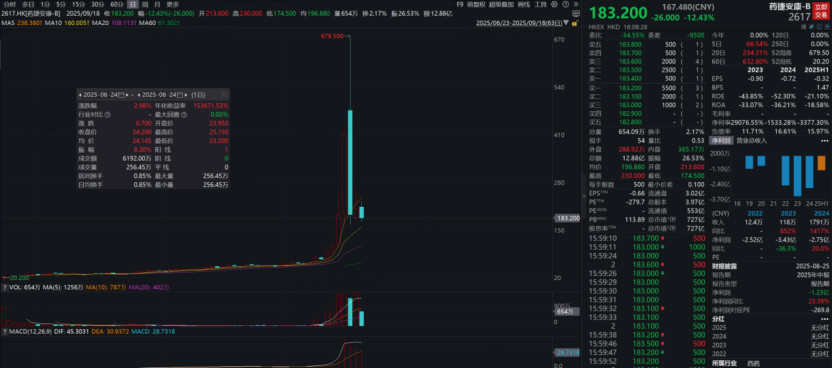832x368 pixels.
Task: Click the pencil note icon beside stock code
Action: [812, 27]
